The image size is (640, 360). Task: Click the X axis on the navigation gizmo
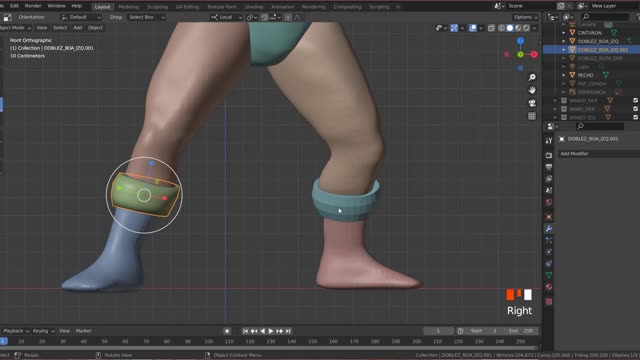click(534, 54)
